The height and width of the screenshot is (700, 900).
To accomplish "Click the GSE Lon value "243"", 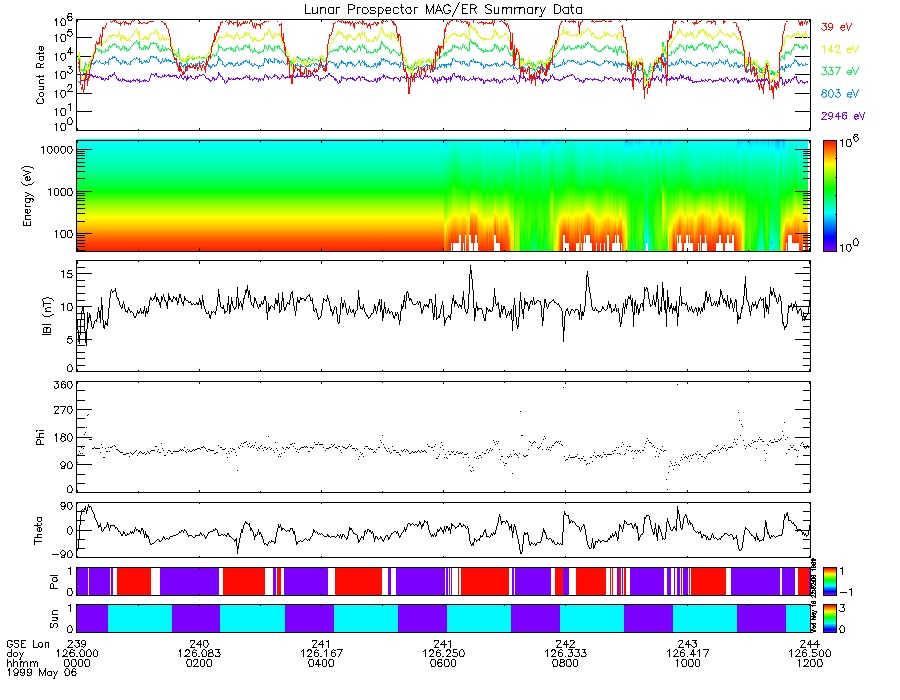I will coord(688,644).
